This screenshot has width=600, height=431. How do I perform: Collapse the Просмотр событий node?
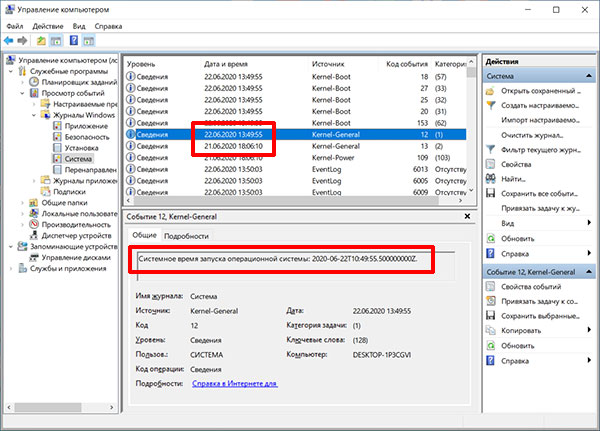click(22, 93)
